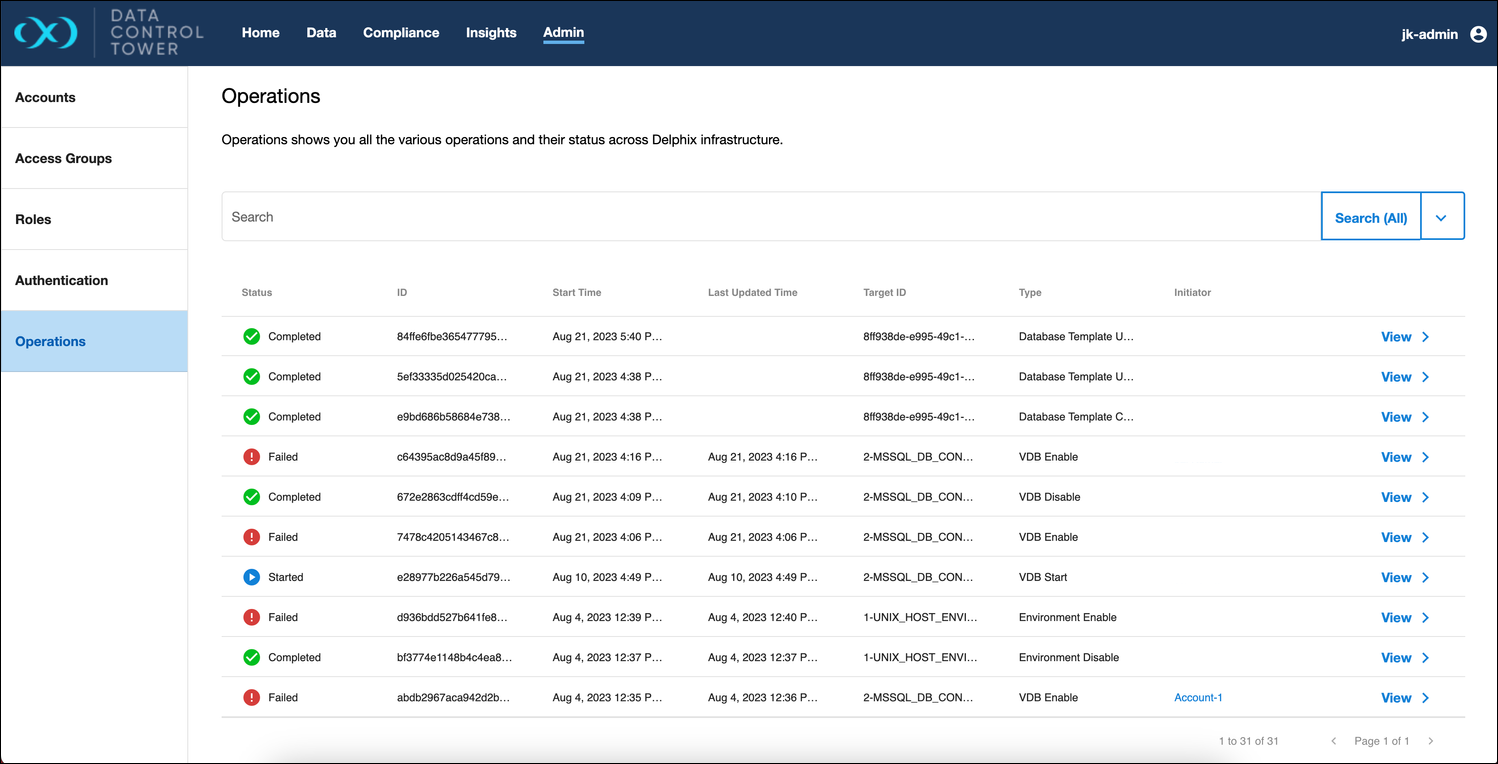Open the jk-admin user profile icon

[x=1478, y=34]
